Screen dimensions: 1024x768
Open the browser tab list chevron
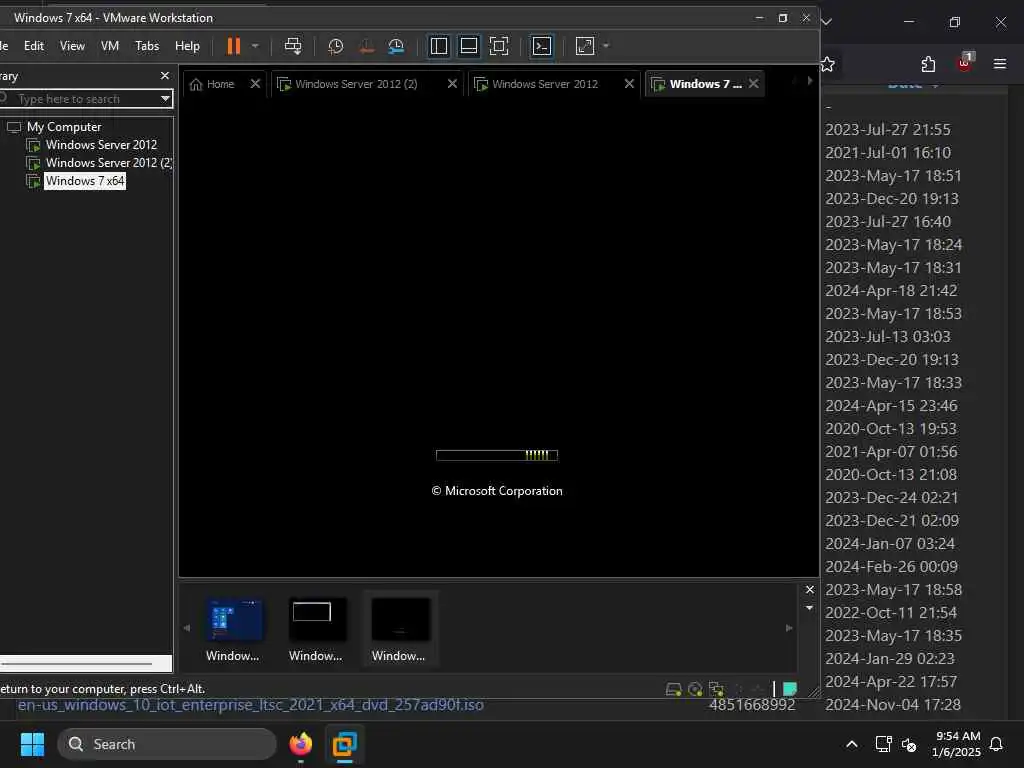point(827,22)
